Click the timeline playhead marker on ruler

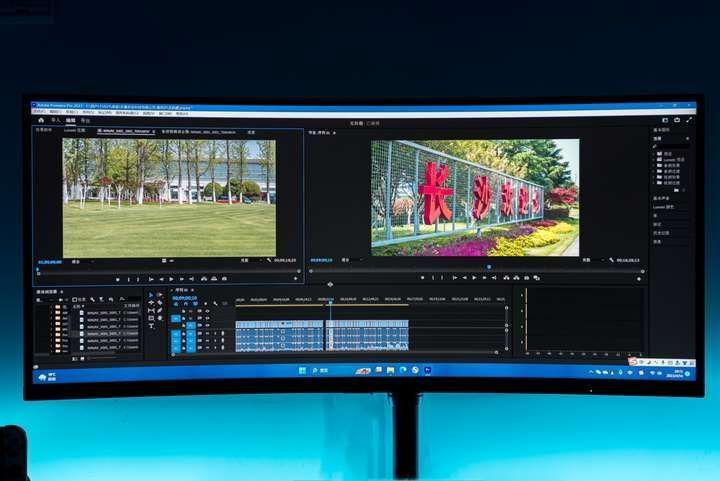pos(330,302)
